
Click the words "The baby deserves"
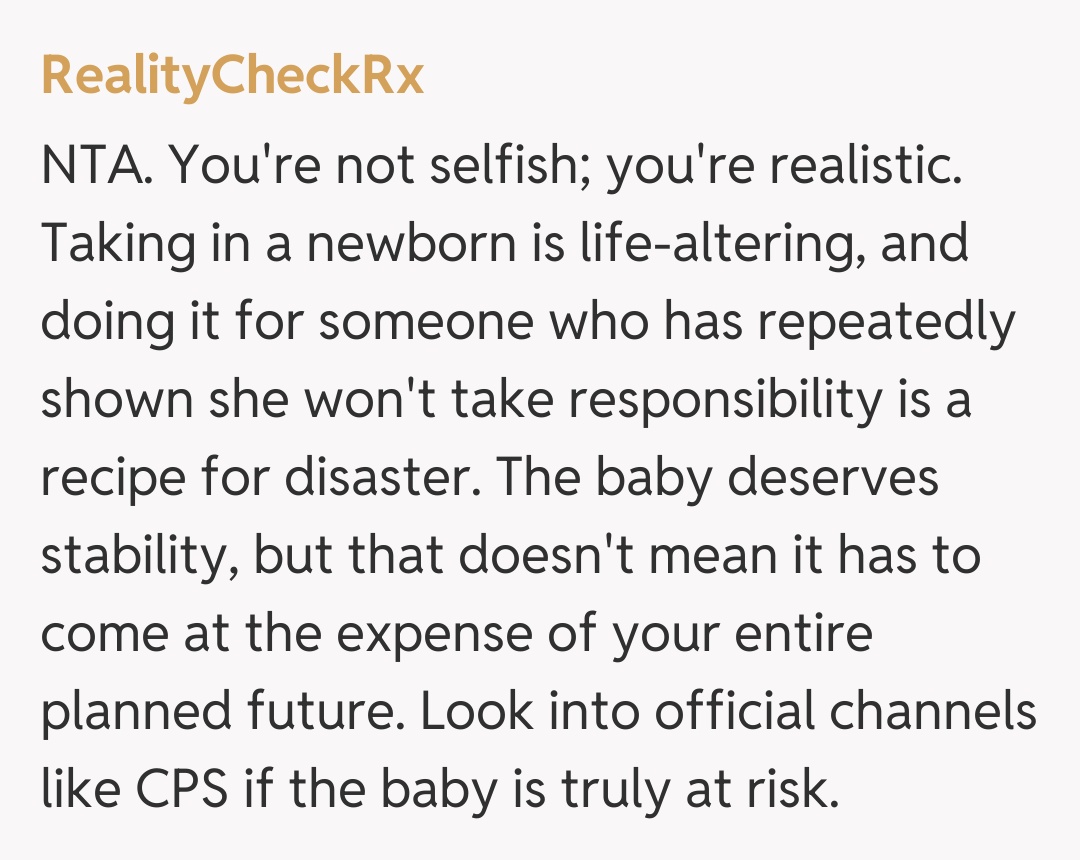[716, 478]
